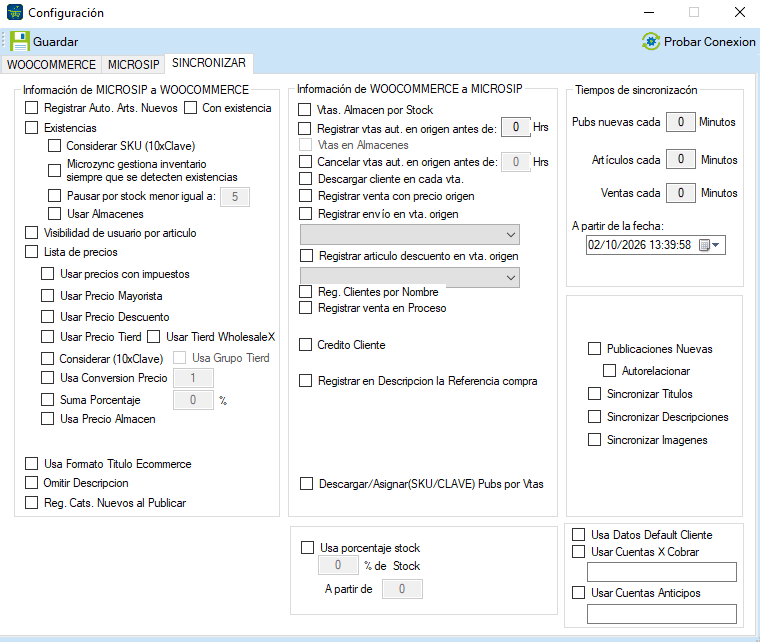Enable Registrar Auto. Arts. Nuevos checkbox

[32, 108]
